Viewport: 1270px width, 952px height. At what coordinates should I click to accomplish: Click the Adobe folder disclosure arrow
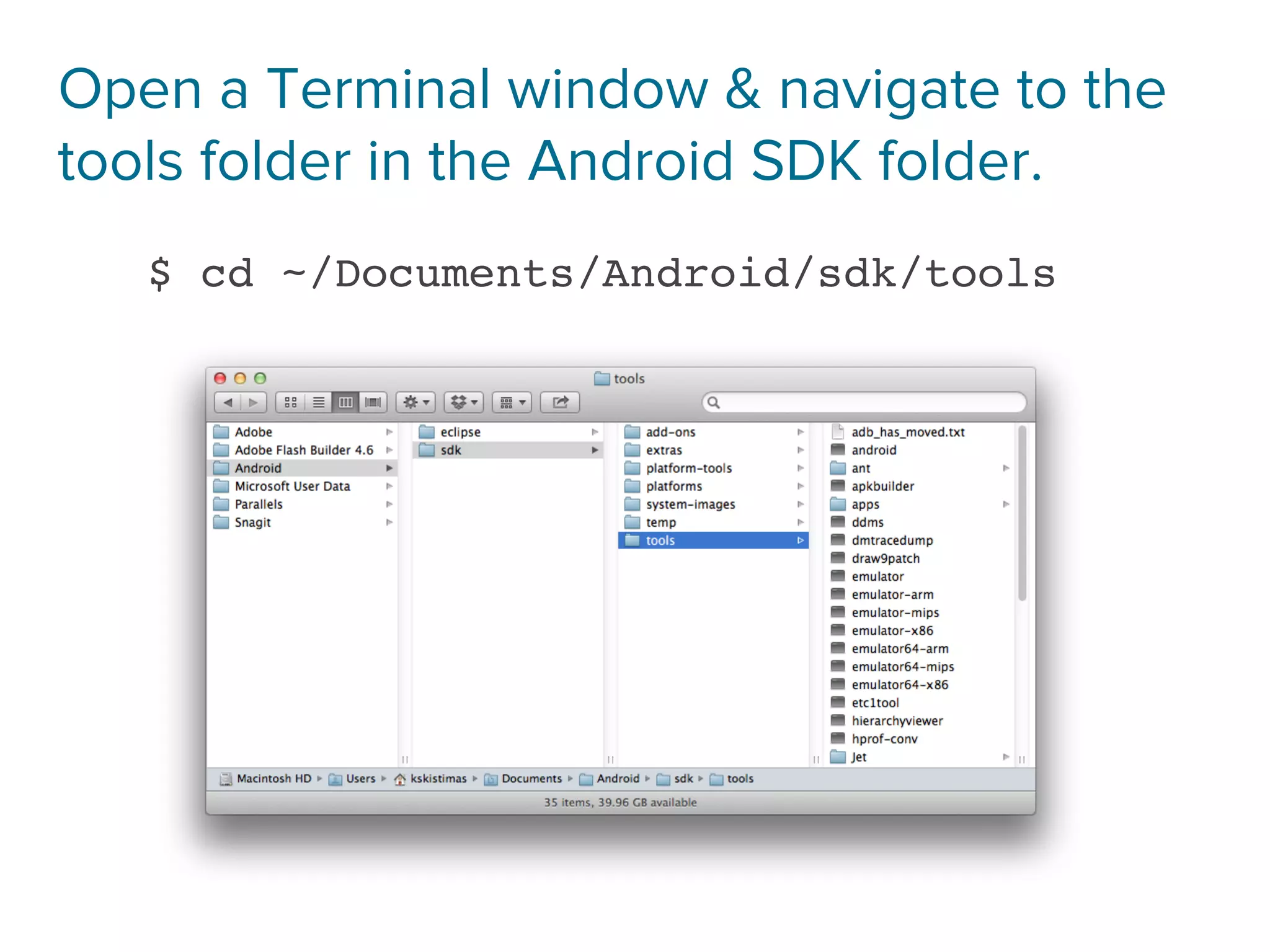[x=389, y=432]
